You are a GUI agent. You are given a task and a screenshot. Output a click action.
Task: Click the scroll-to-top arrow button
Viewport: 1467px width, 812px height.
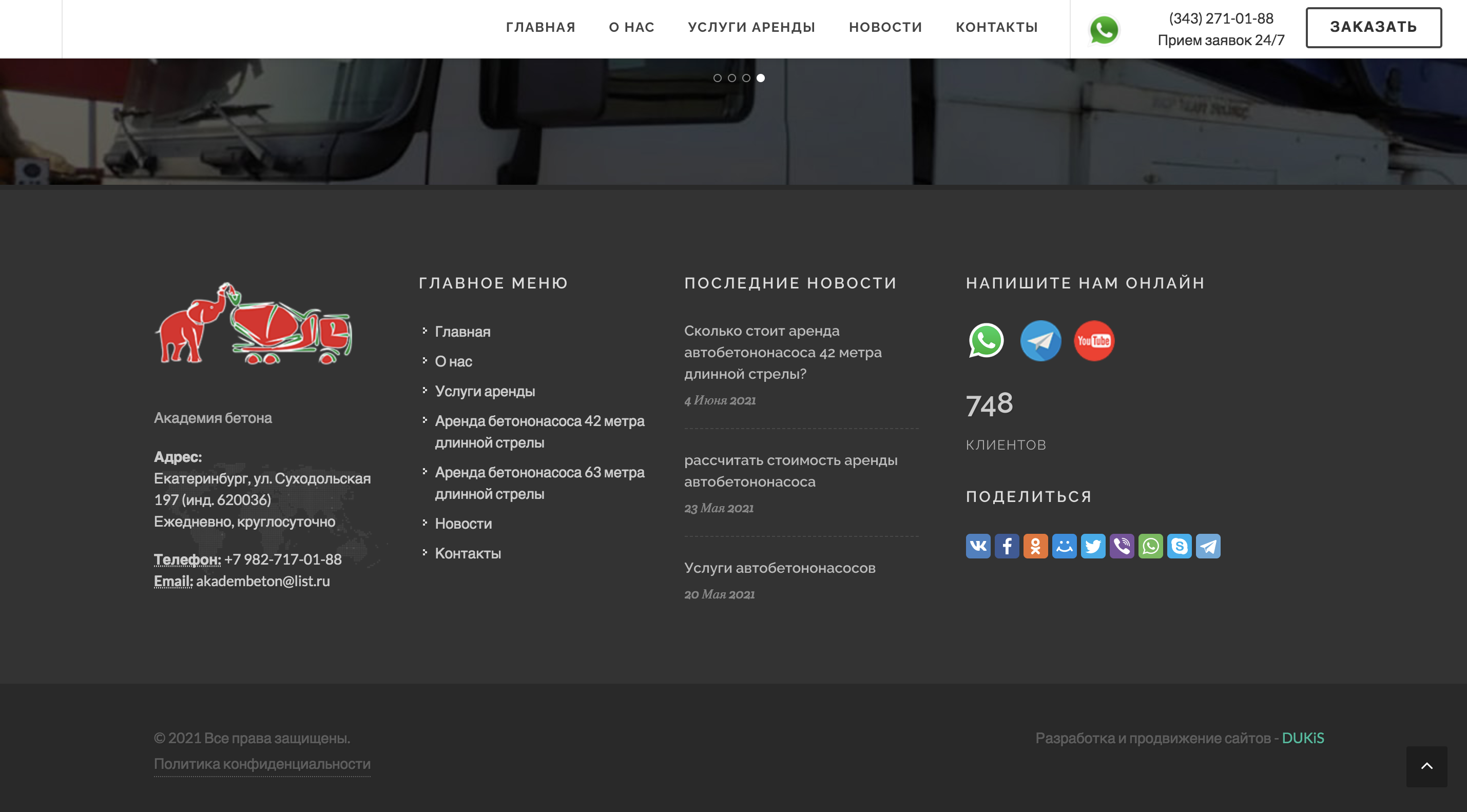[1426, 766]
